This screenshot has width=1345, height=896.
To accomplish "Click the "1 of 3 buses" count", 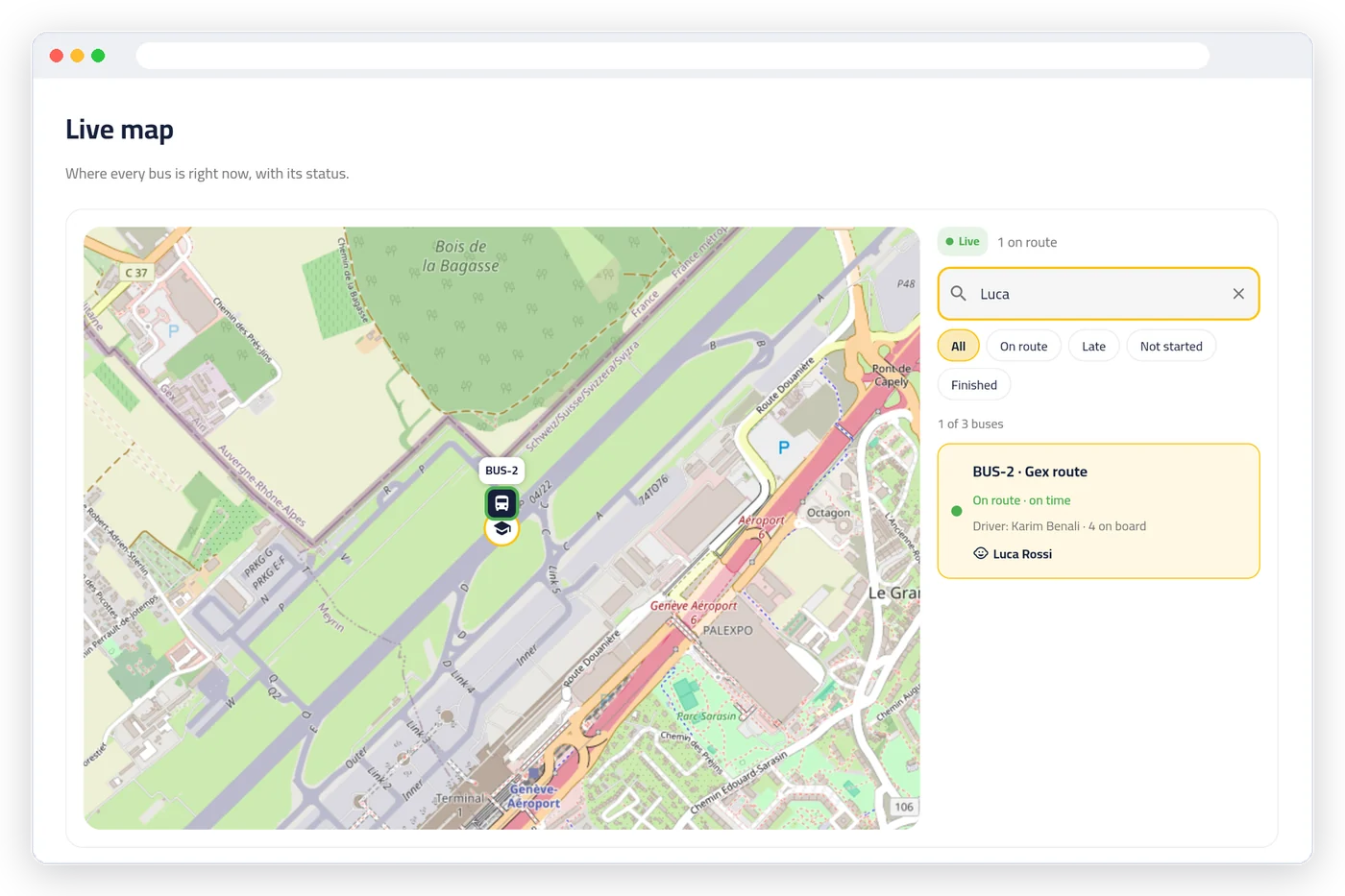I will (970, 424).
